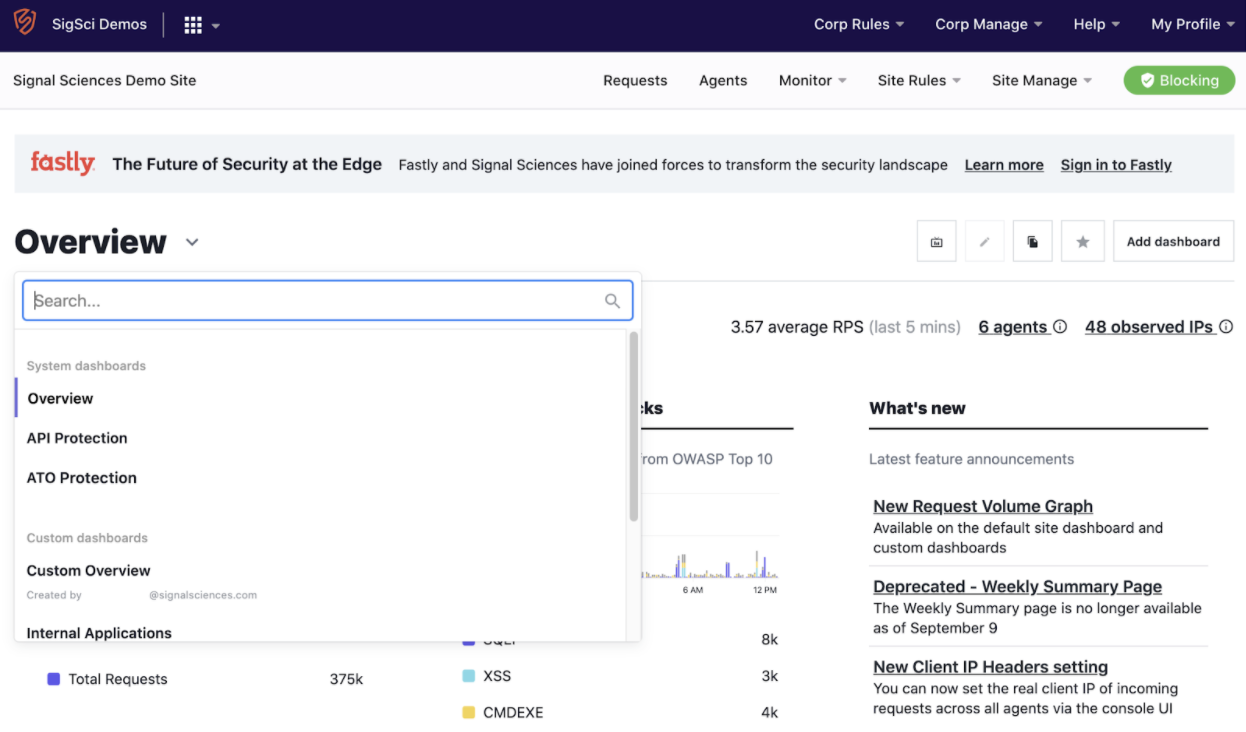Viewport: 1246px width, 732px height.
Task: Expand the Monitor menu
Action: [813, 81]
